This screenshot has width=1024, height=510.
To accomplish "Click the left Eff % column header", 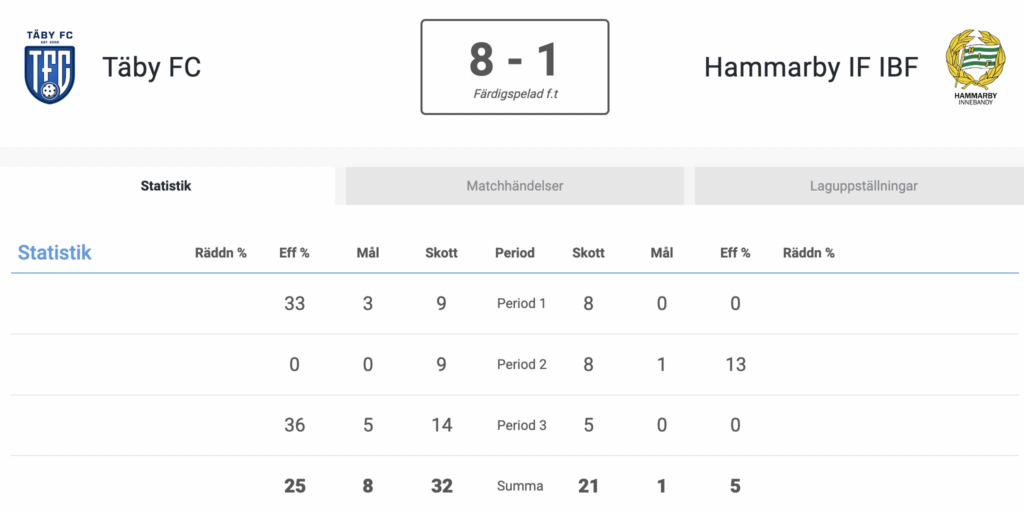I will point(294,253).
